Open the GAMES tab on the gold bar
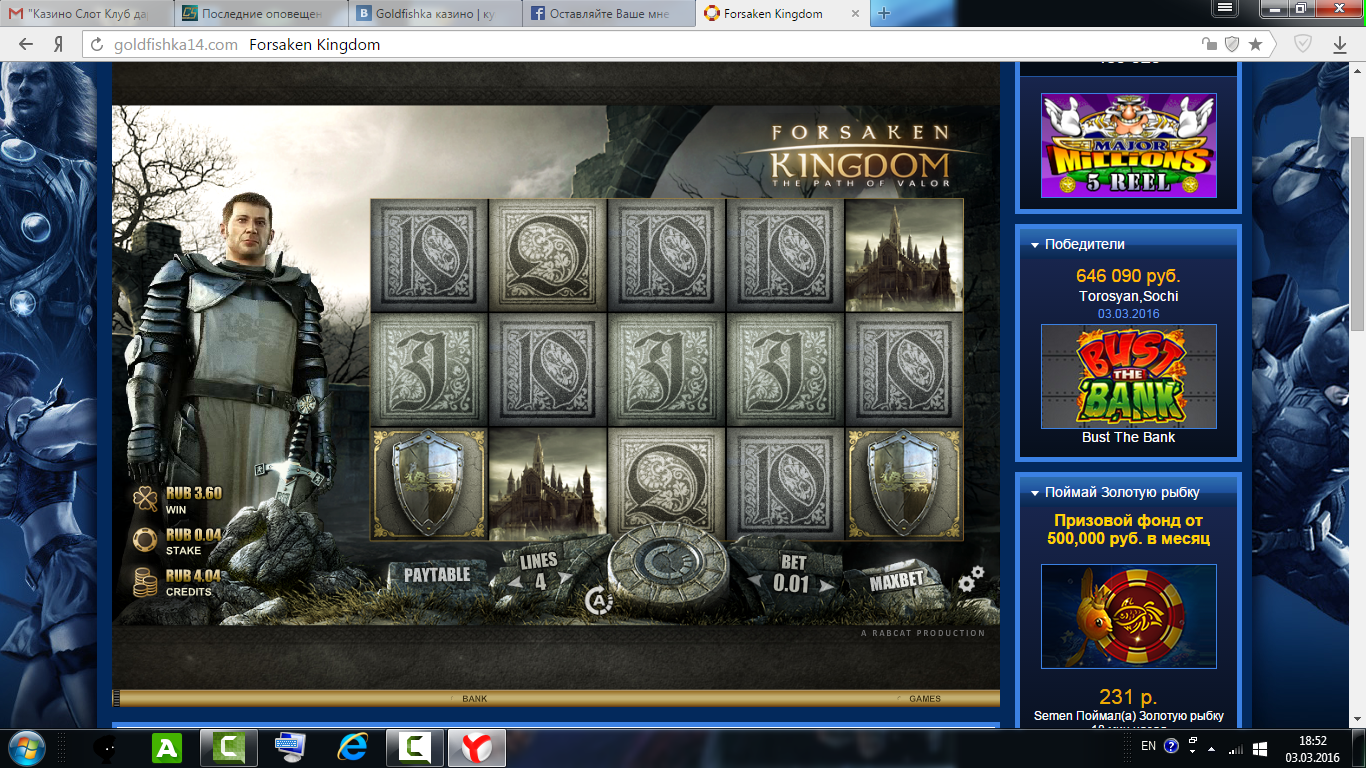This screenshot has width=1366, height=768. coord(924,699)
